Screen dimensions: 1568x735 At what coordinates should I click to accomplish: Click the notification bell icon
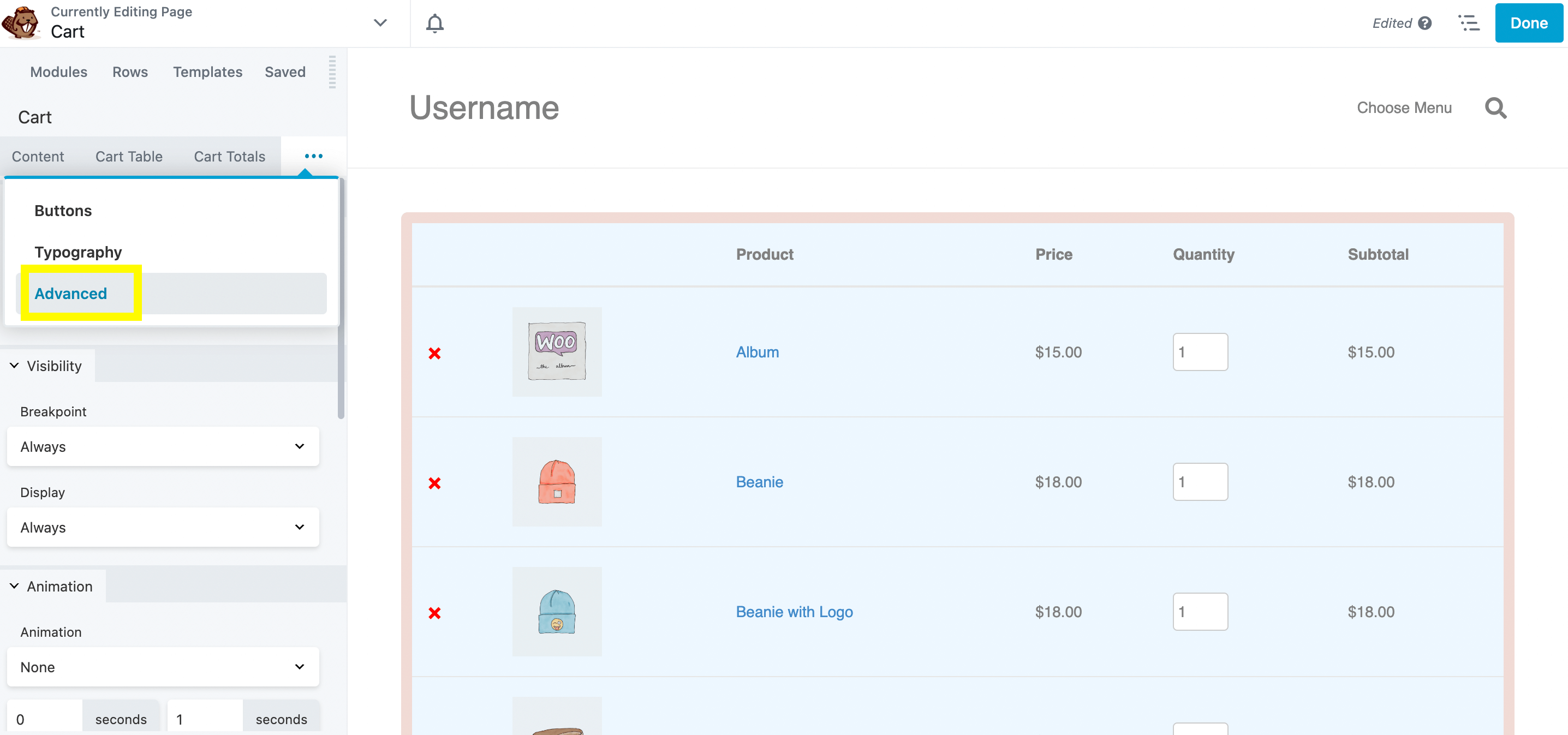click(434, 23)
